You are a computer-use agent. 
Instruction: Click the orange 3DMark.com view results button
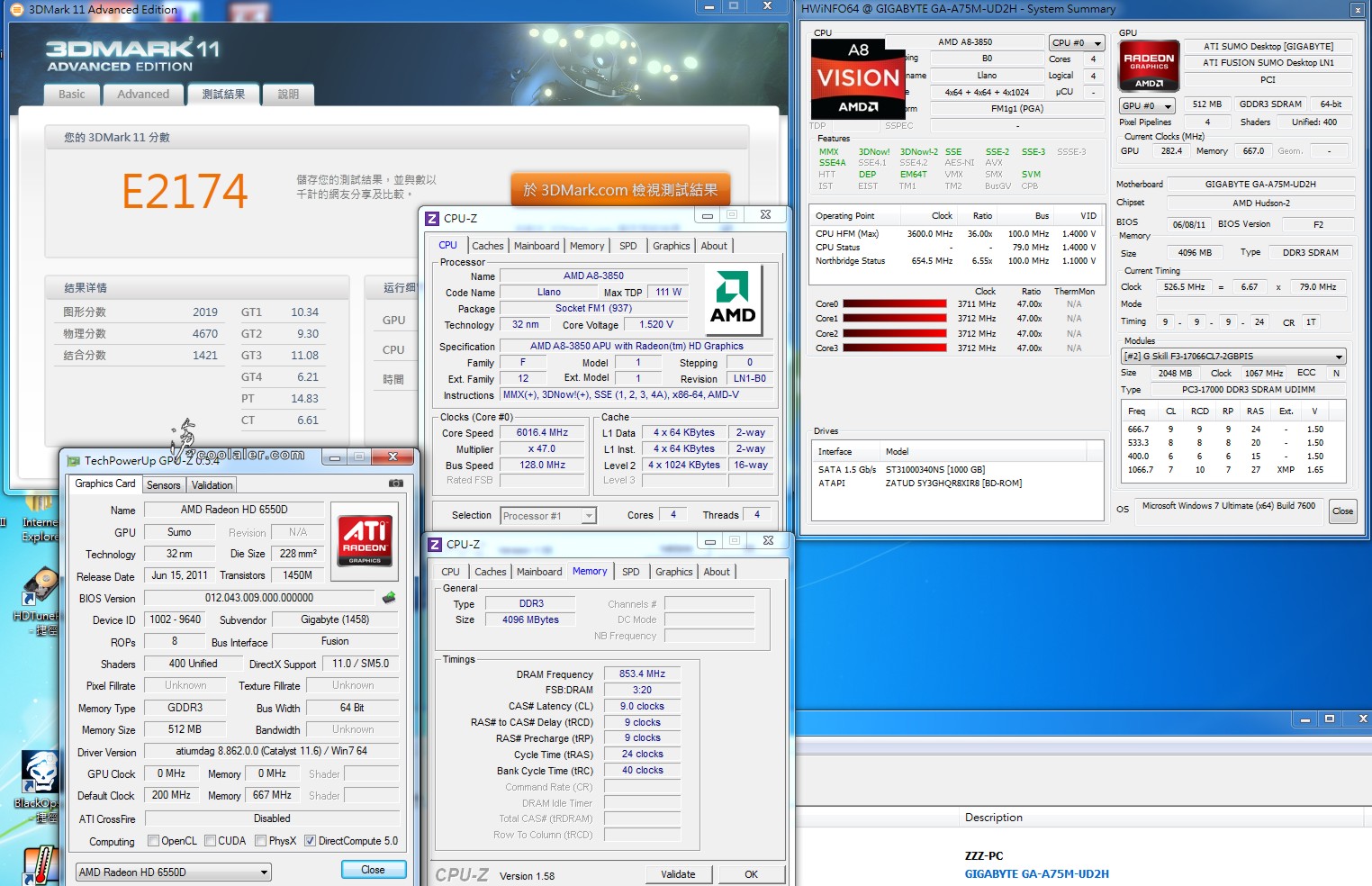[620, 190]
